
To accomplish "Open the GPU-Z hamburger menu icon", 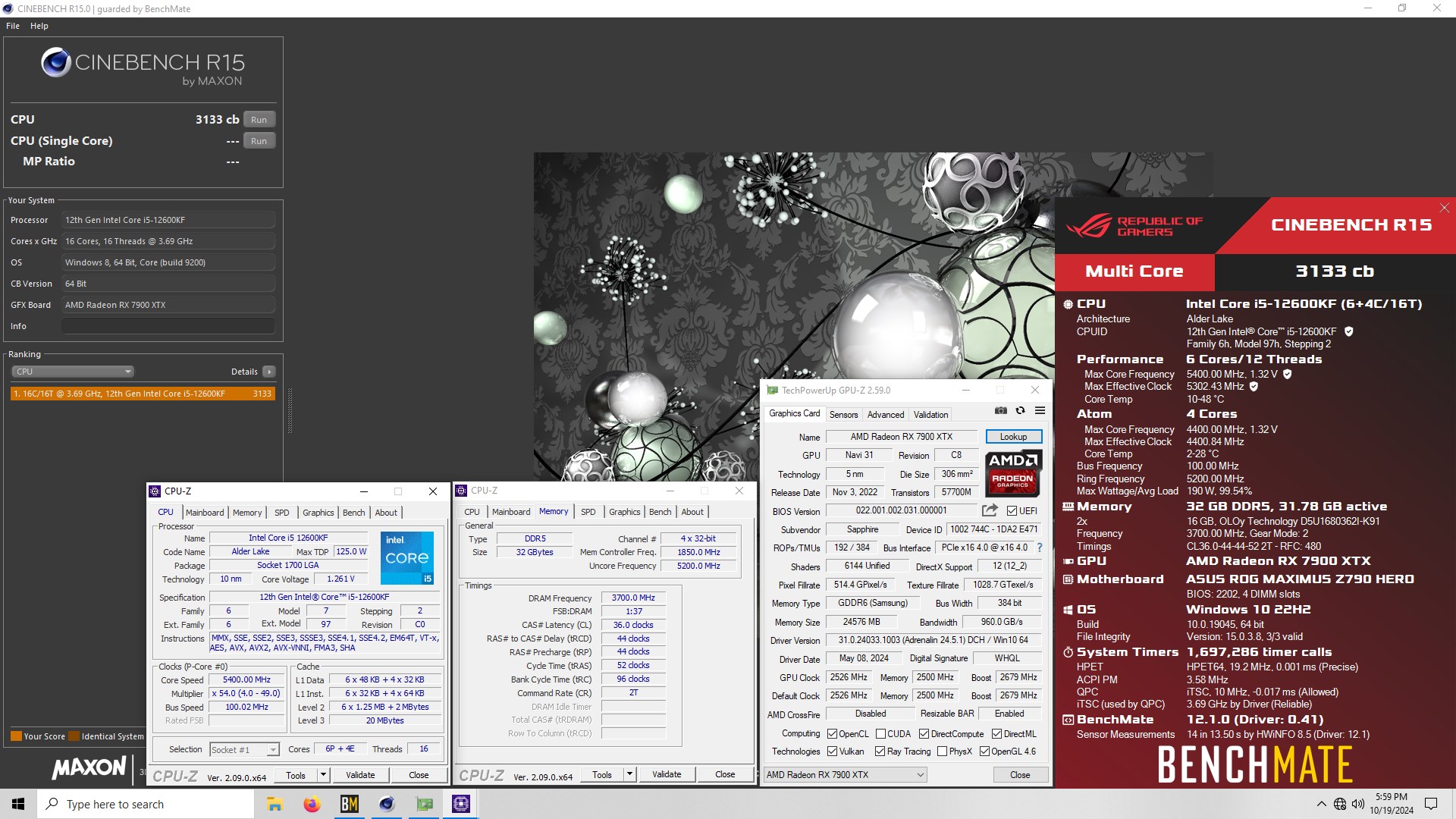I will coord(1040,410).
